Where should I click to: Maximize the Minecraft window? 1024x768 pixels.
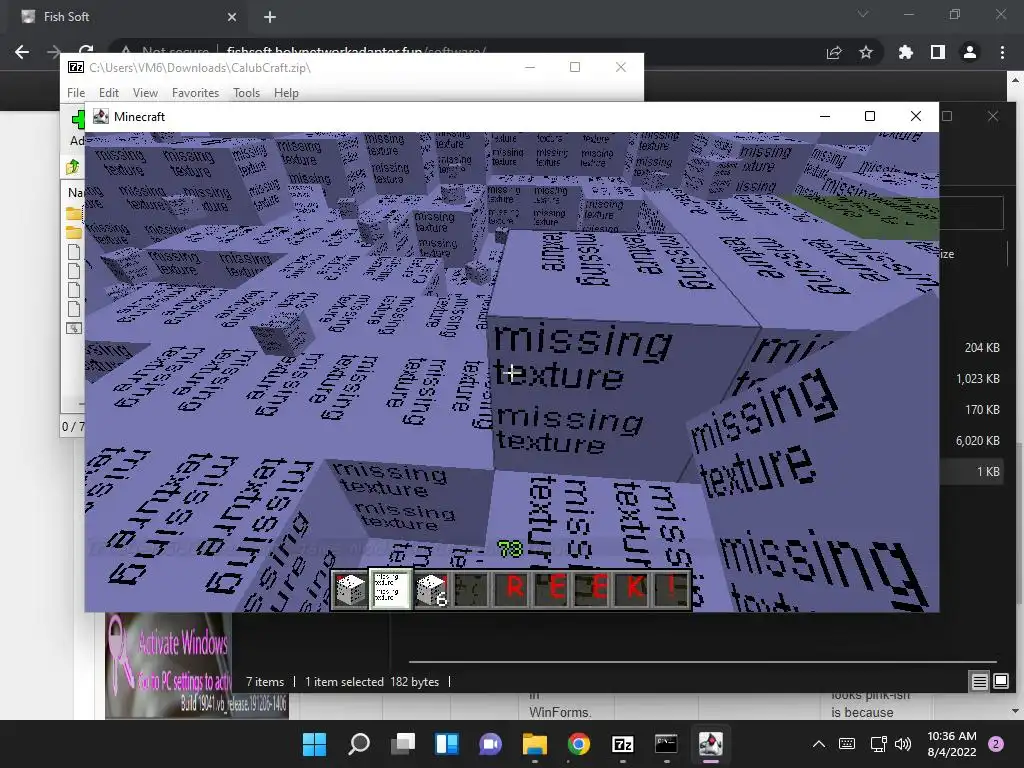pyautogui.click(x=870, y=116)
